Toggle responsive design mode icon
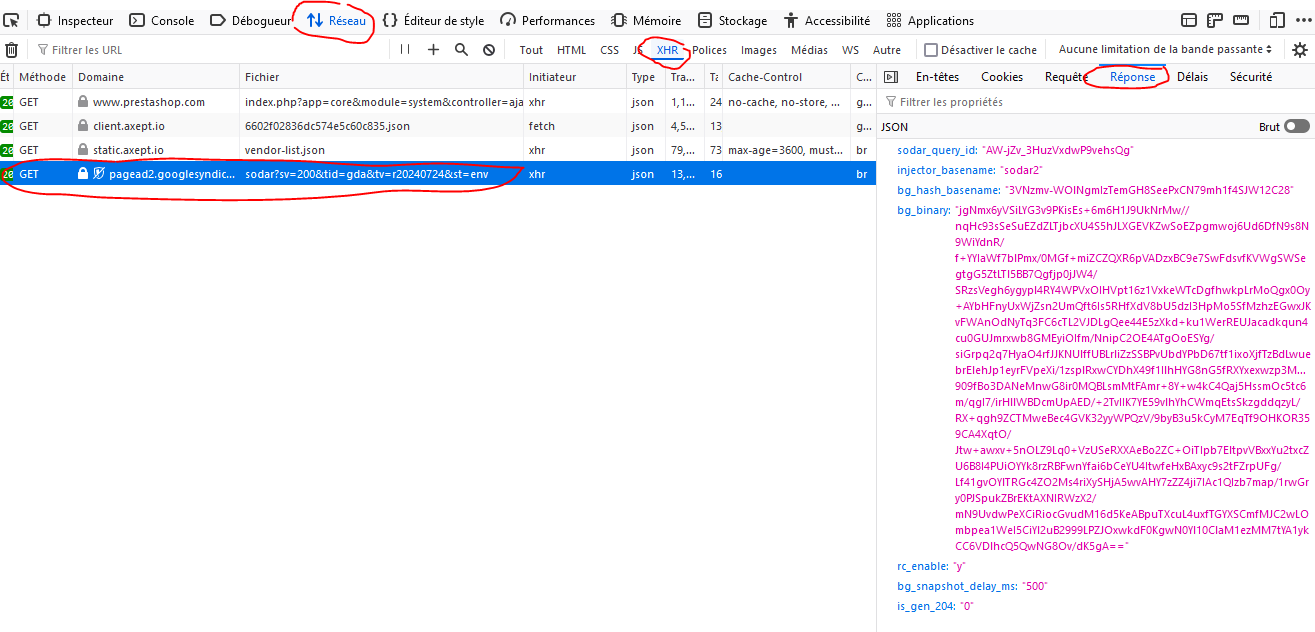 (1276, 20)
